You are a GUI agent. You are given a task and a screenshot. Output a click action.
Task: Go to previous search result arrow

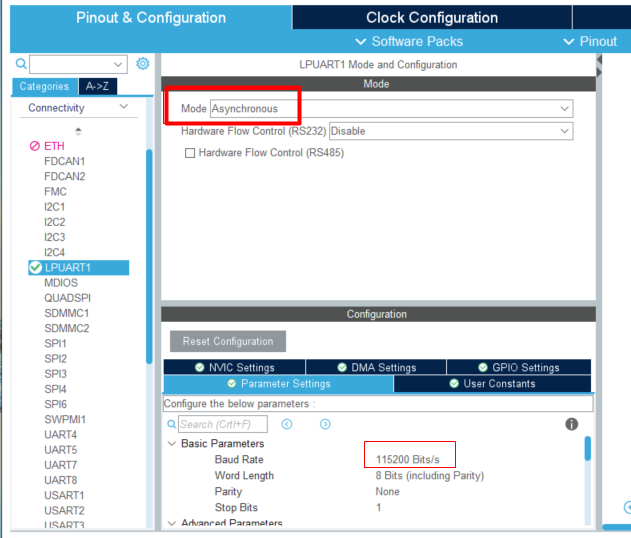click(287, 424)
